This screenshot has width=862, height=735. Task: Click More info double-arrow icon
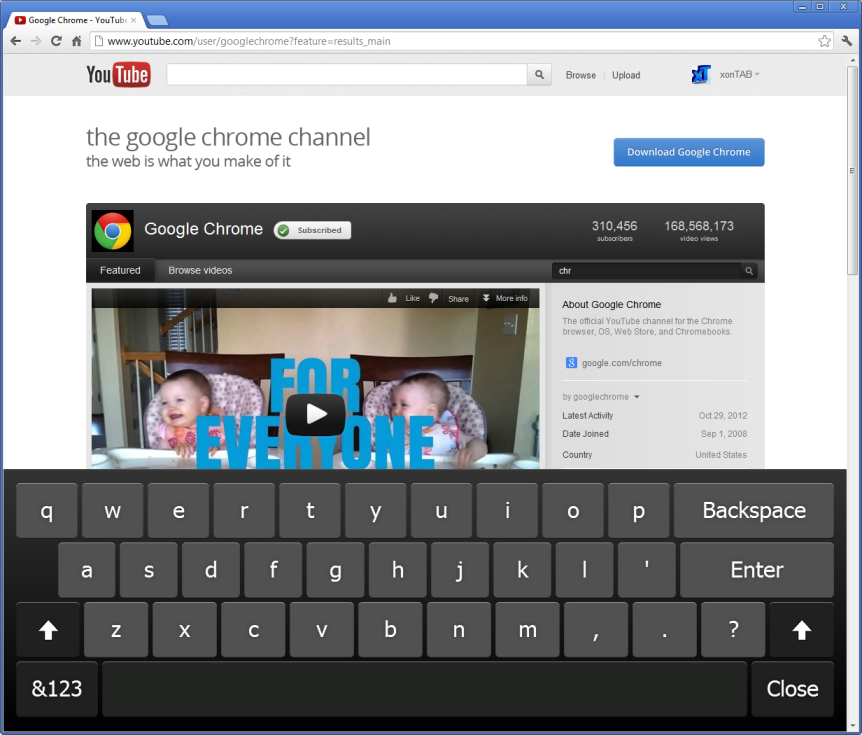(x=486, y=298)
